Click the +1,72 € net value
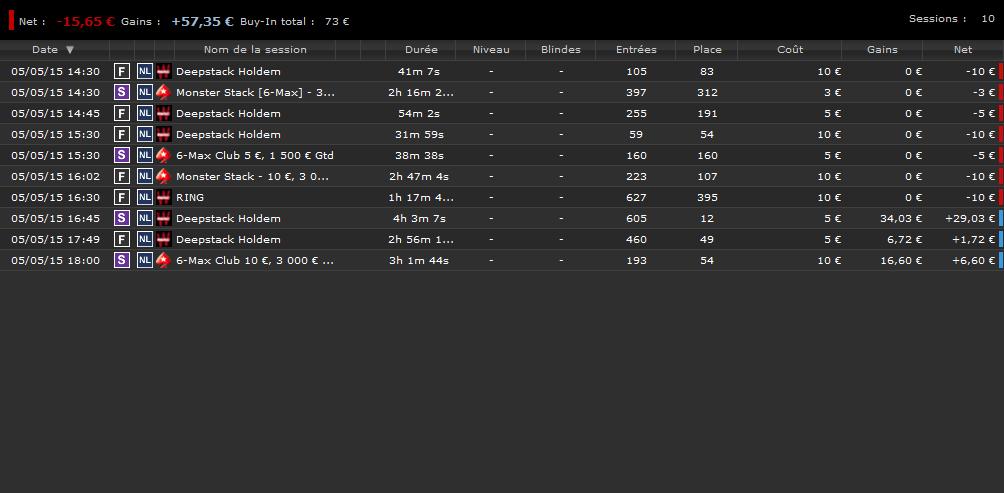 click(x=973, y=239)
